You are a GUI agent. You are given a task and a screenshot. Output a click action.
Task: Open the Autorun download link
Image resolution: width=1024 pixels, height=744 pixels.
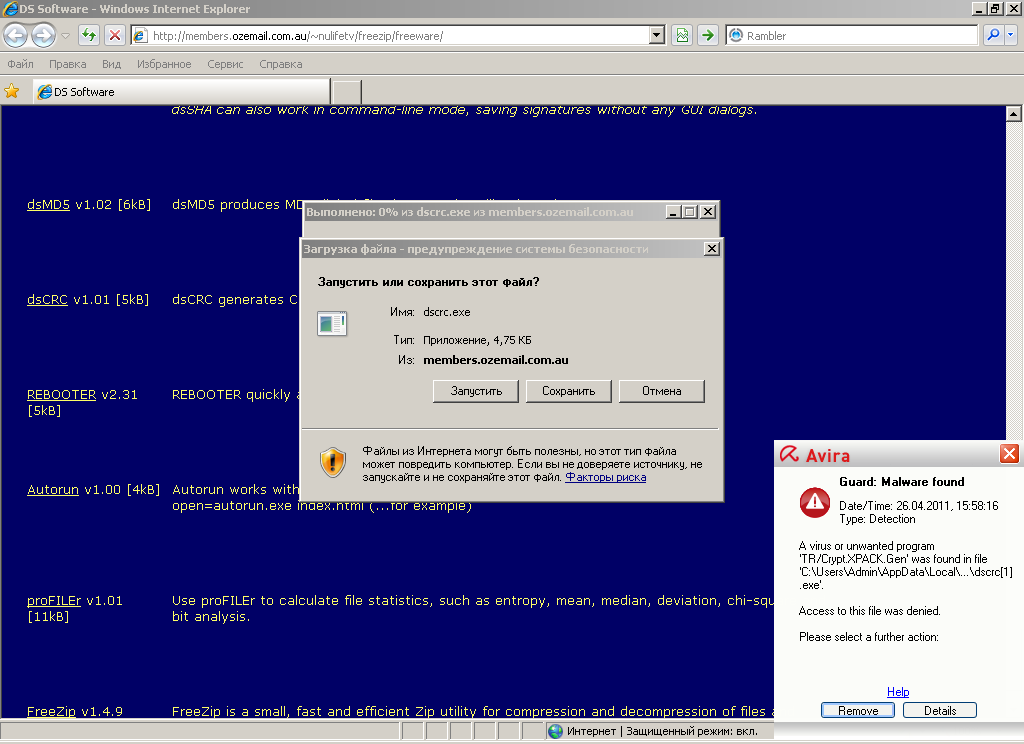coord(53,489)
